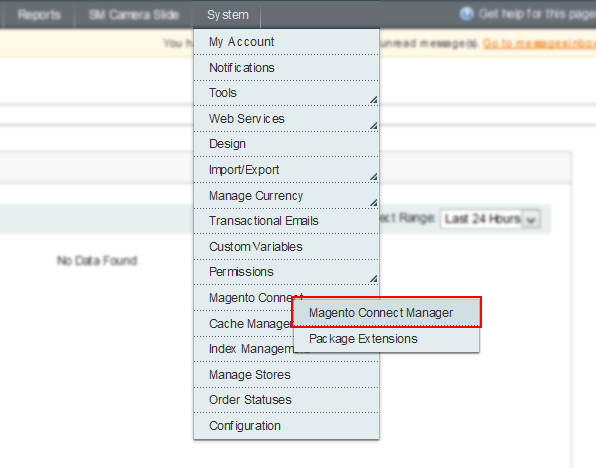Expand the Tools submenu arrow
The width and height of the screenshot is (596, 468).
(374, 100)
